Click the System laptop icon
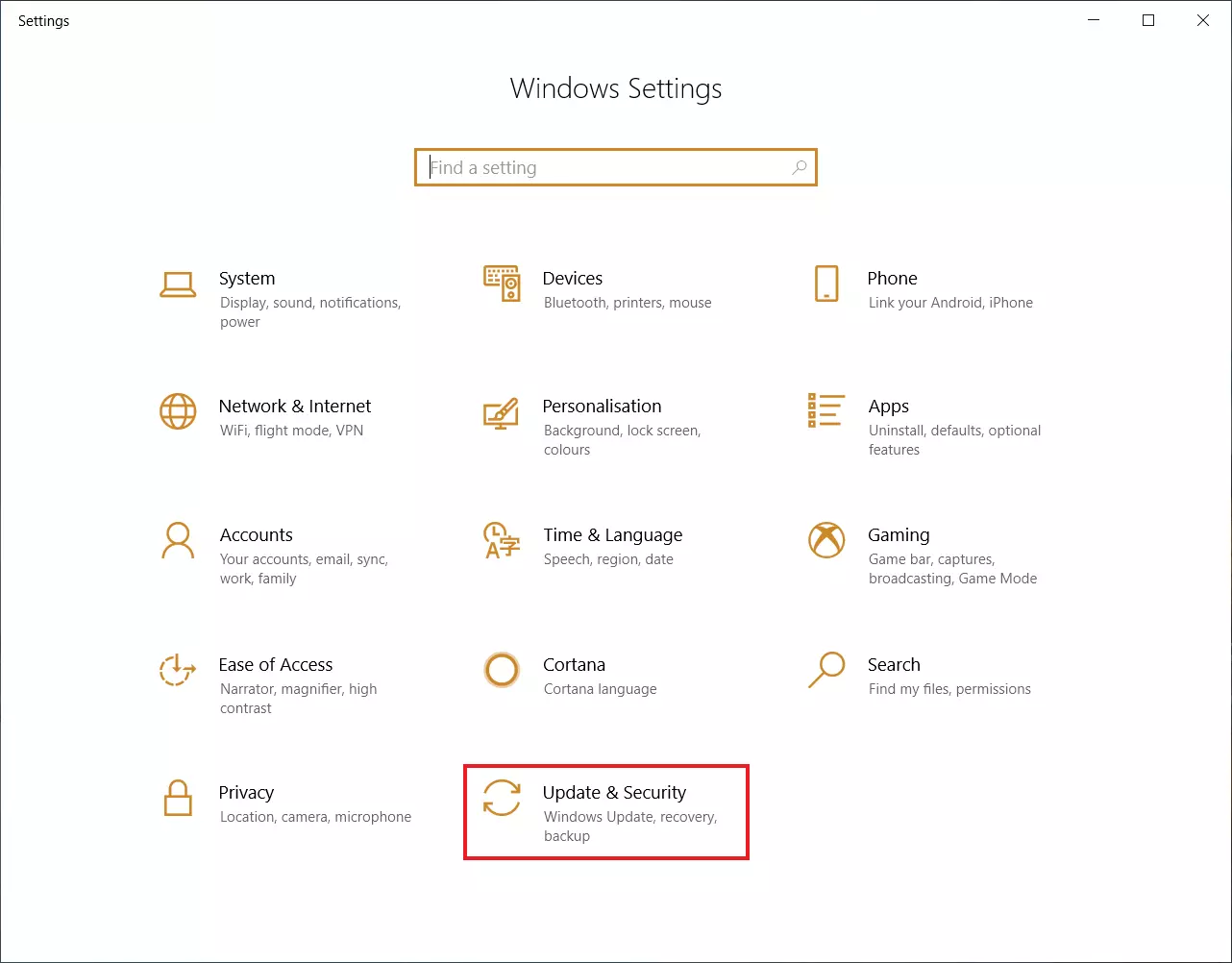Viewport: 1232px width, 963px height. 178,284
